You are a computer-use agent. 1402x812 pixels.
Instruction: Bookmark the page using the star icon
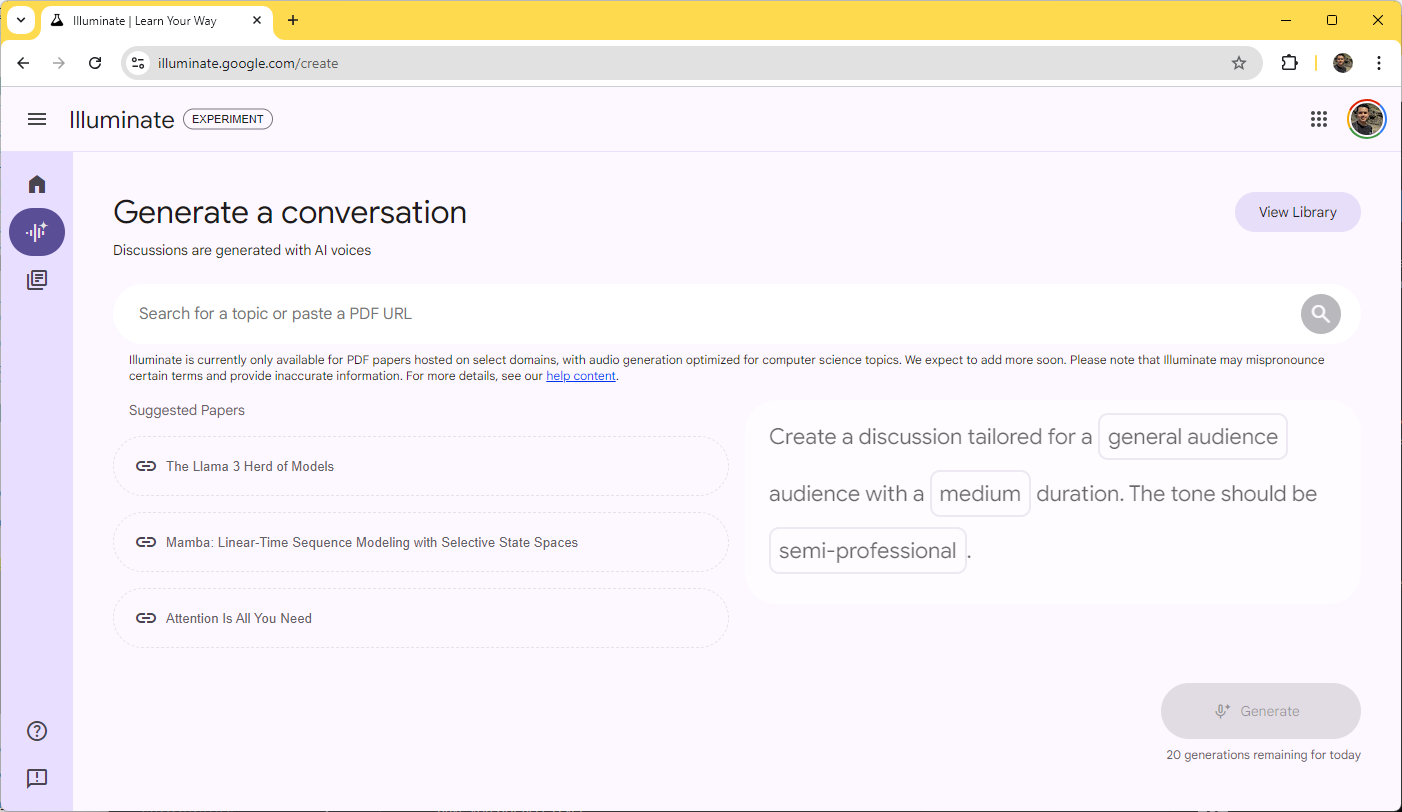(x=1239, y=62)
